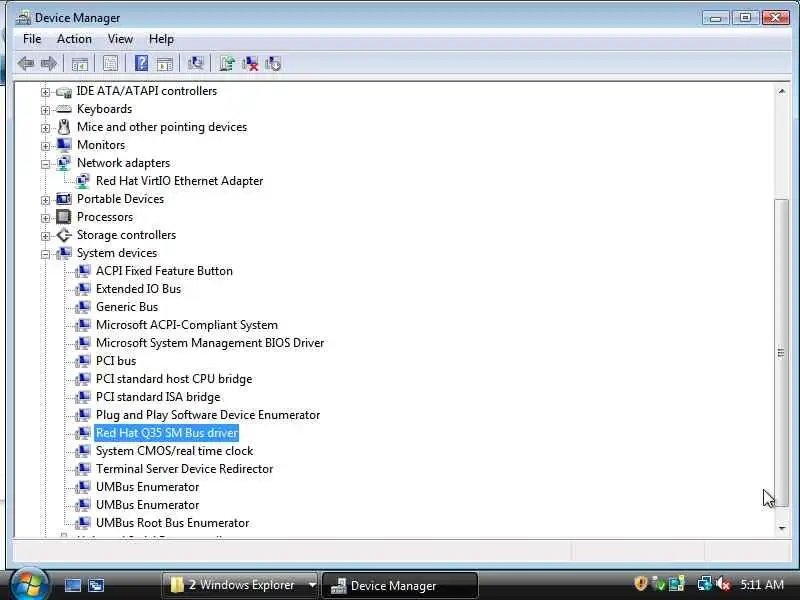Click the 5:11 AM taskbar clock
This screenshot has width=800, height=600.
point(762,584)
